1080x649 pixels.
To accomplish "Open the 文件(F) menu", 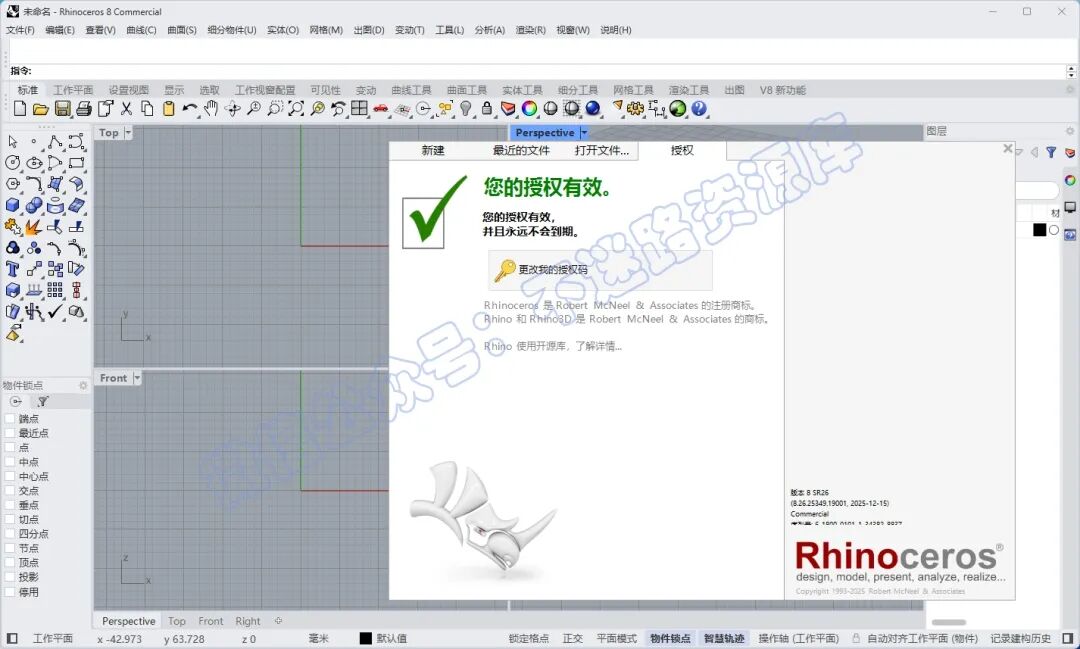I will coord(20,30).
